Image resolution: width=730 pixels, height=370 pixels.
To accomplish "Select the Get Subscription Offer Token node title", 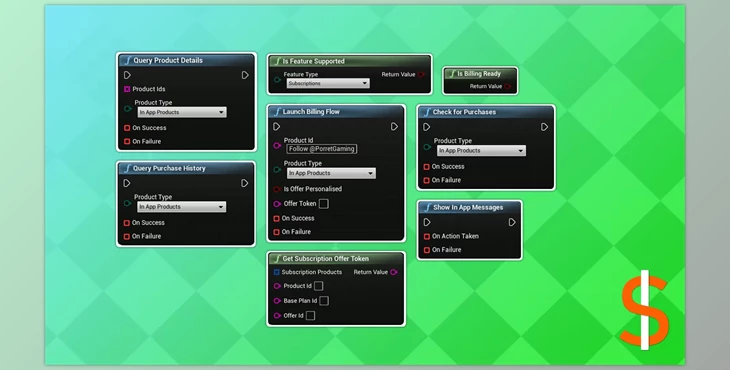I will point(326,259).
